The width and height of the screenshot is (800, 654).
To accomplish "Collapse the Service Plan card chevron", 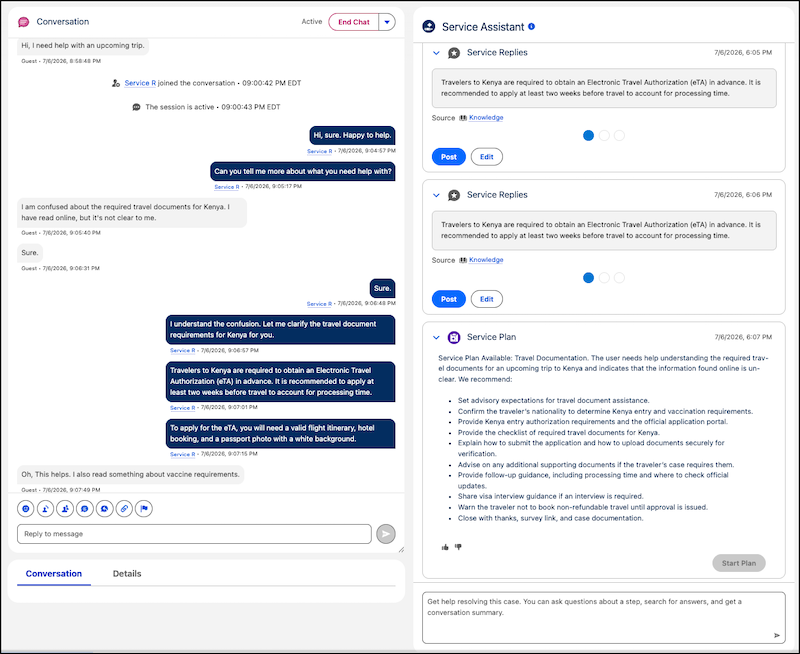I will pos(436,337).
